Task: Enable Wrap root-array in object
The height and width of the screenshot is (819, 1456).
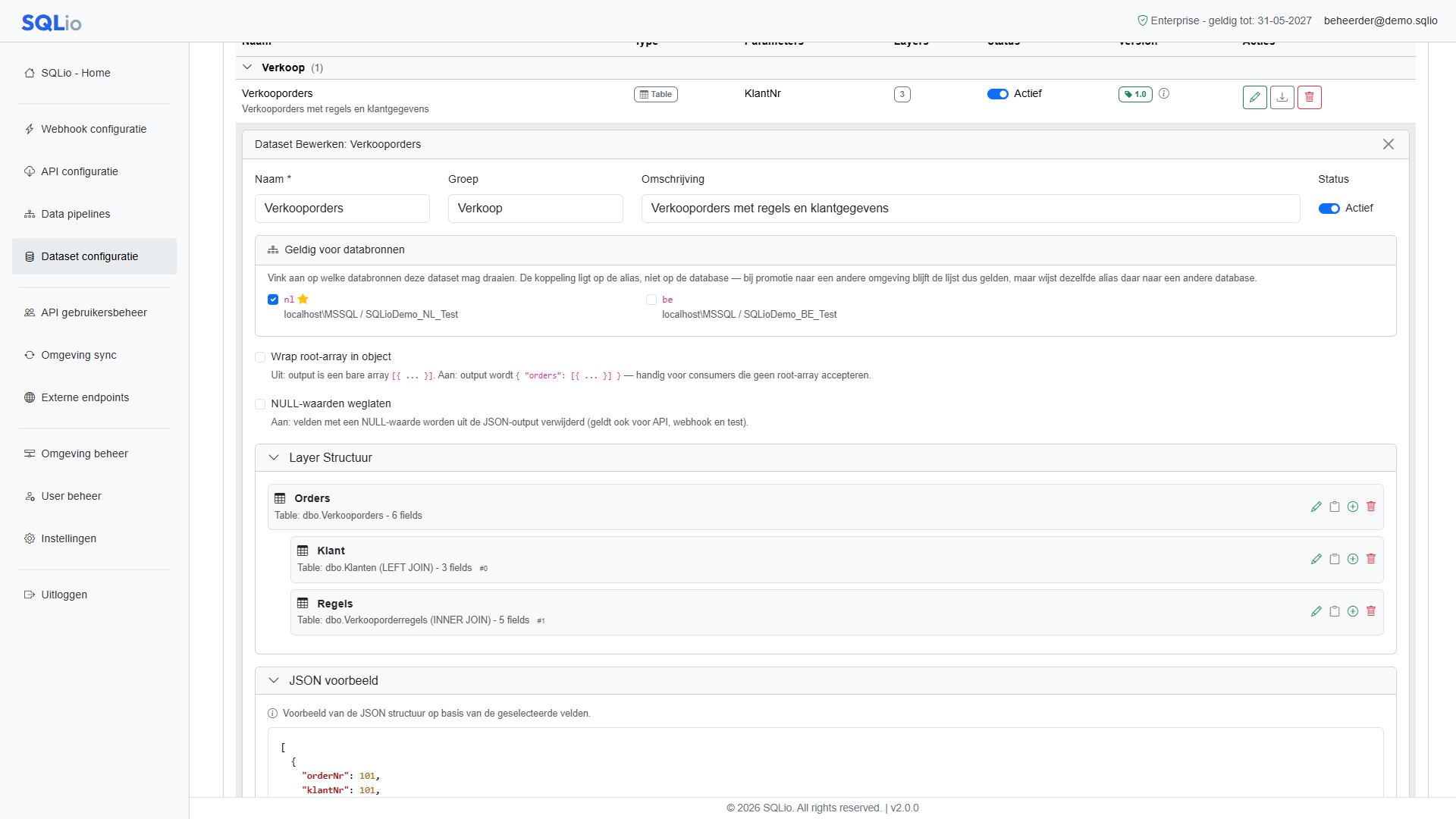Action: tap(260, 357)
